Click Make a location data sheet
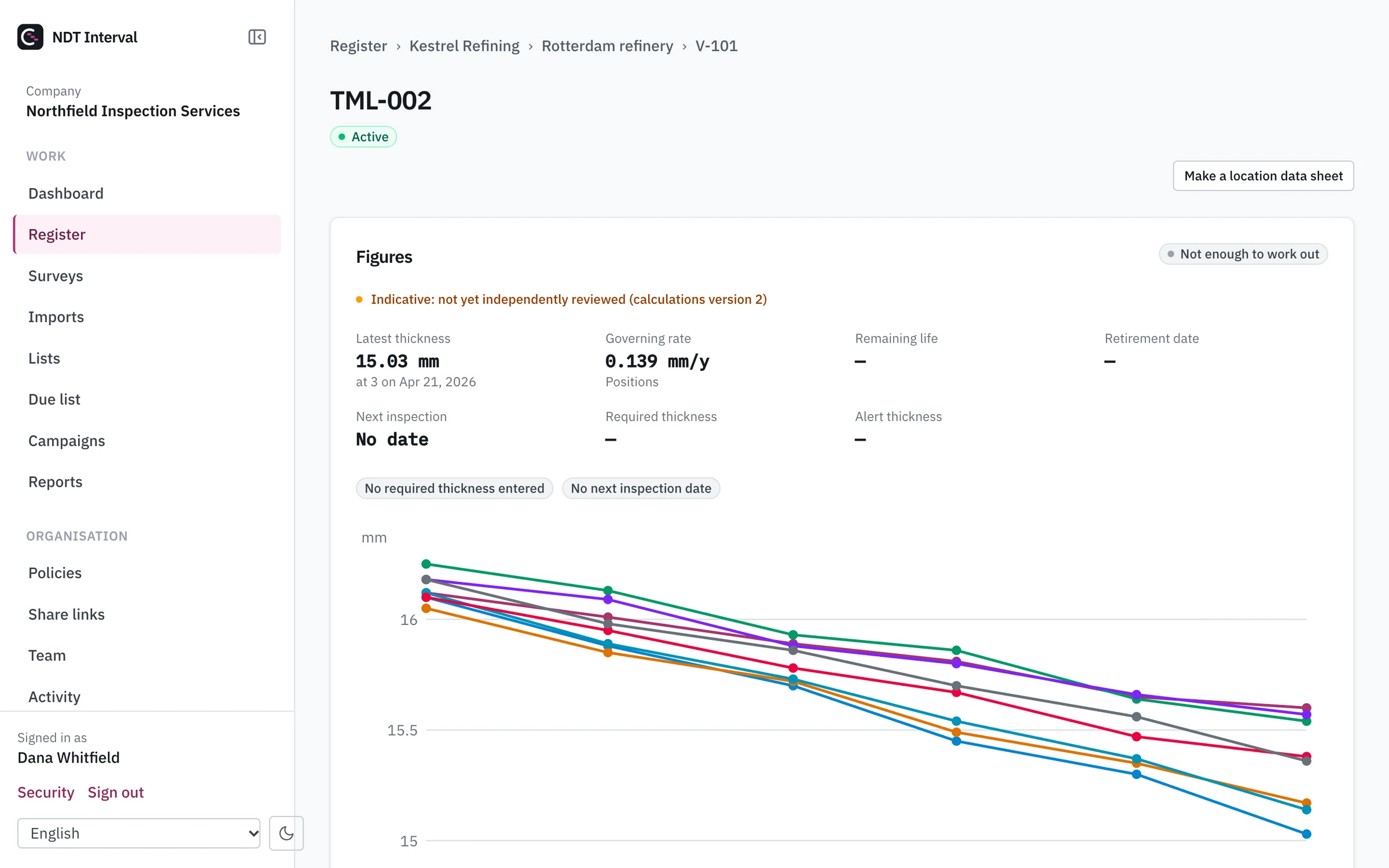 (x=1263, y=176)
